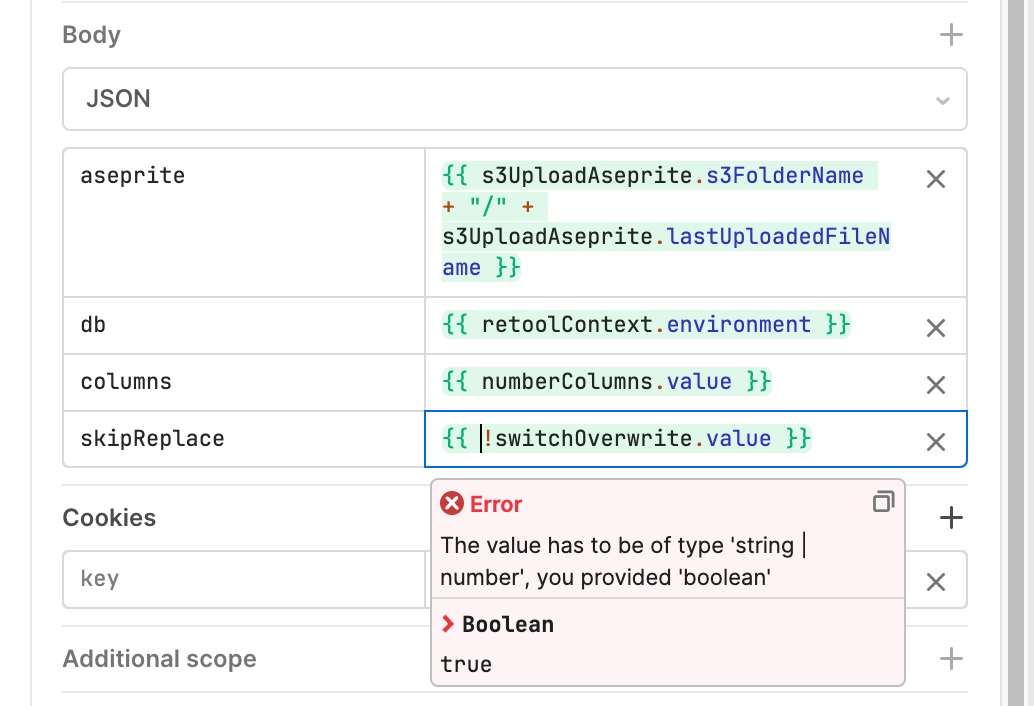Click the retoolContext.environment value field
The image size is (1034, 706).
click(x=647, y=325)
